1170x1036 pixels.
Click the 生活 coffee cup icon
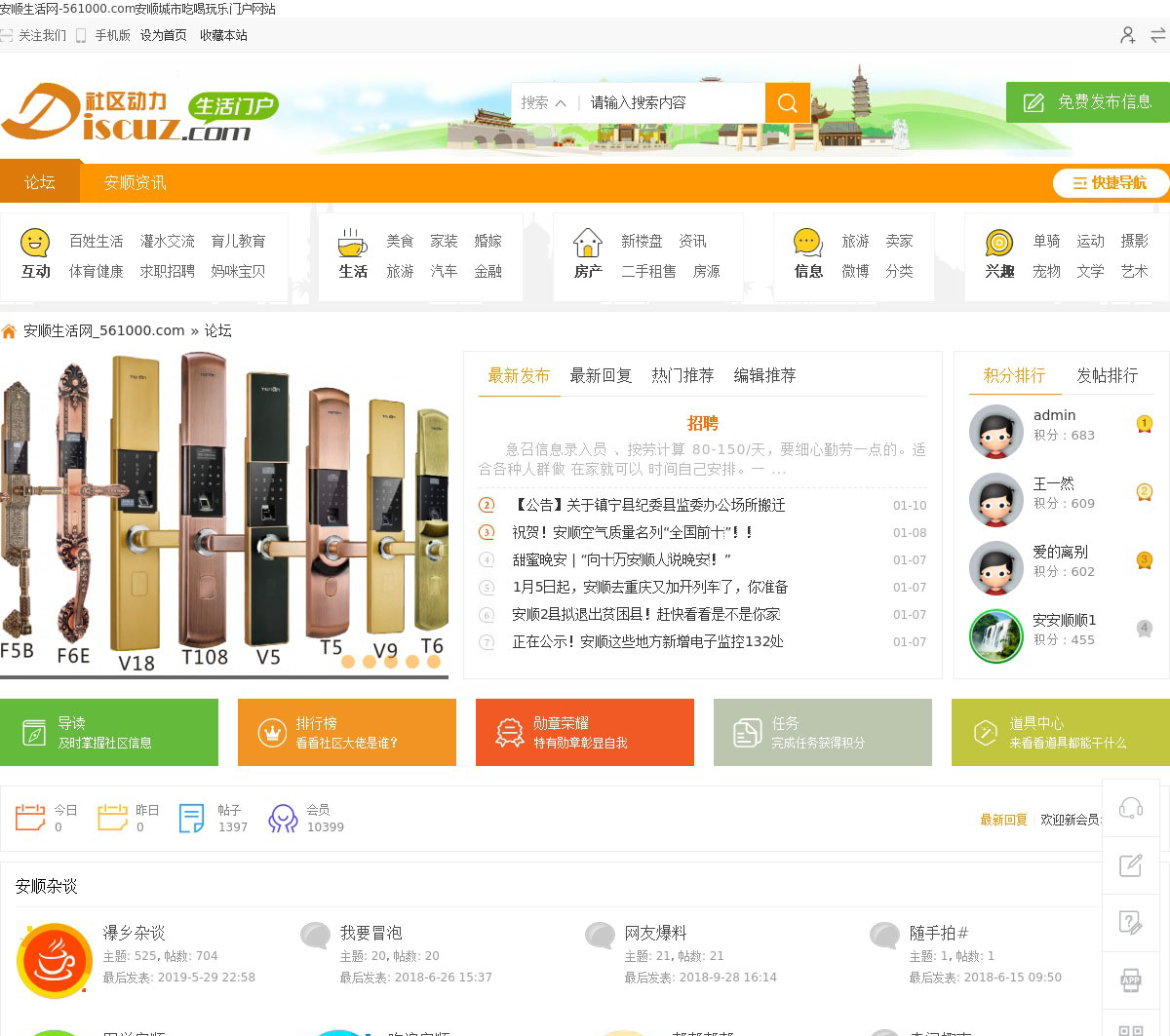pos(352,242)
